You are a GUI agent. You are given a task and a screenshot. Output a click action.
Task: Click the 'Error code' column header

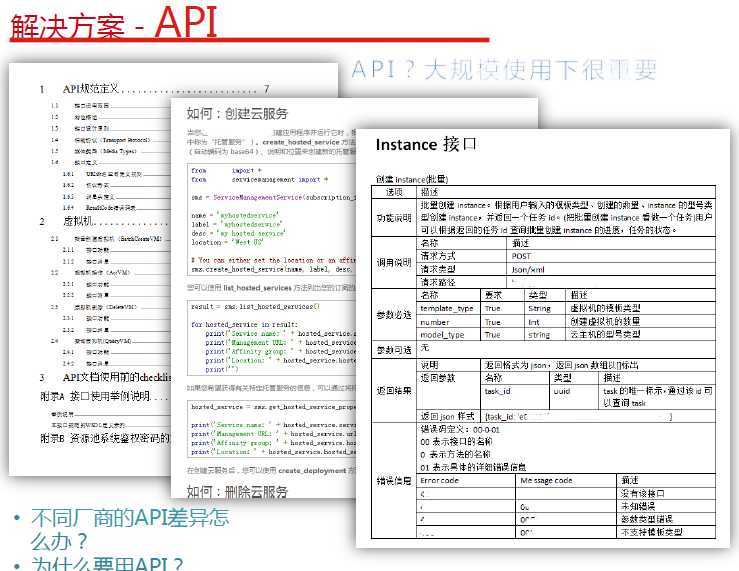click(x=467, y=481)
